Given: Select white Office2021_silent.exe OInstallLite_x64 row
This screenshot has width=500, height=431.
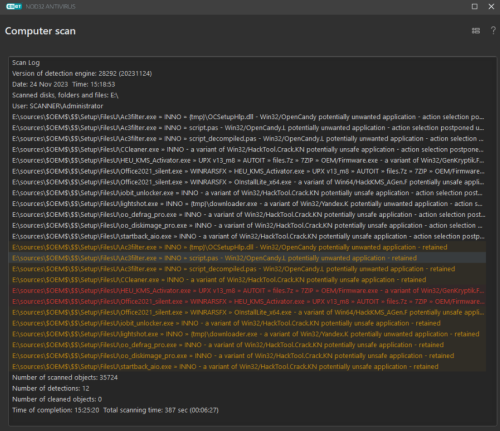Looking at the screenshot, I should tap(248, 182).
